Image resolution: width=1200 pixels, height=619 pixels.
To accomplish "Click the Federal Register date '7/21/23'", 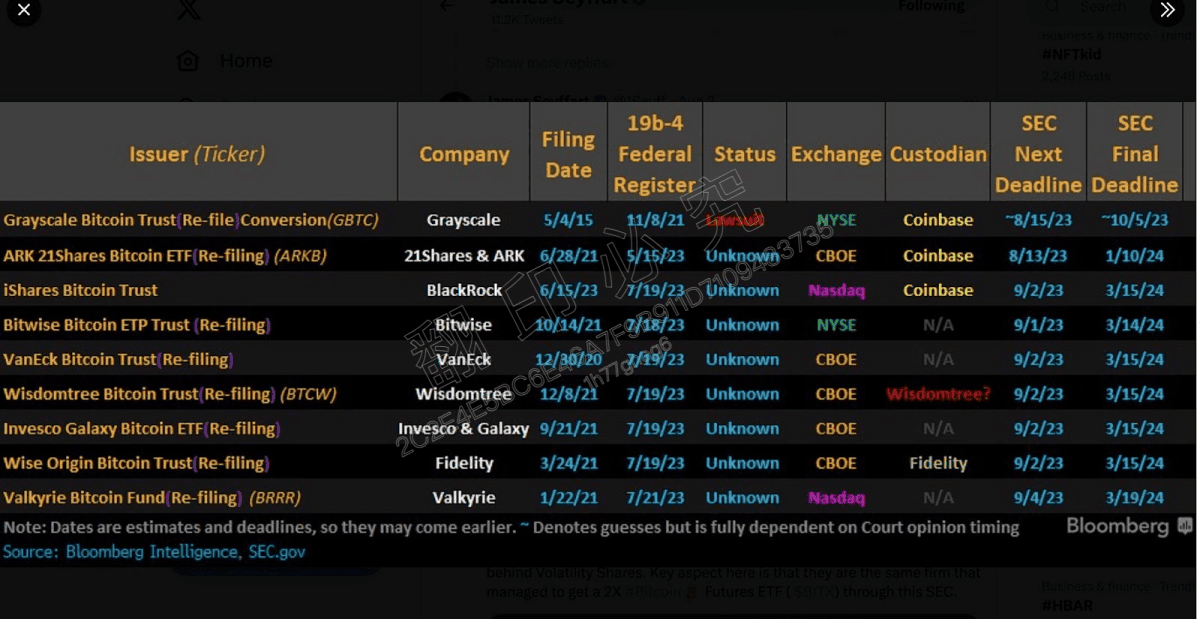I will click(x=655, y=497).
